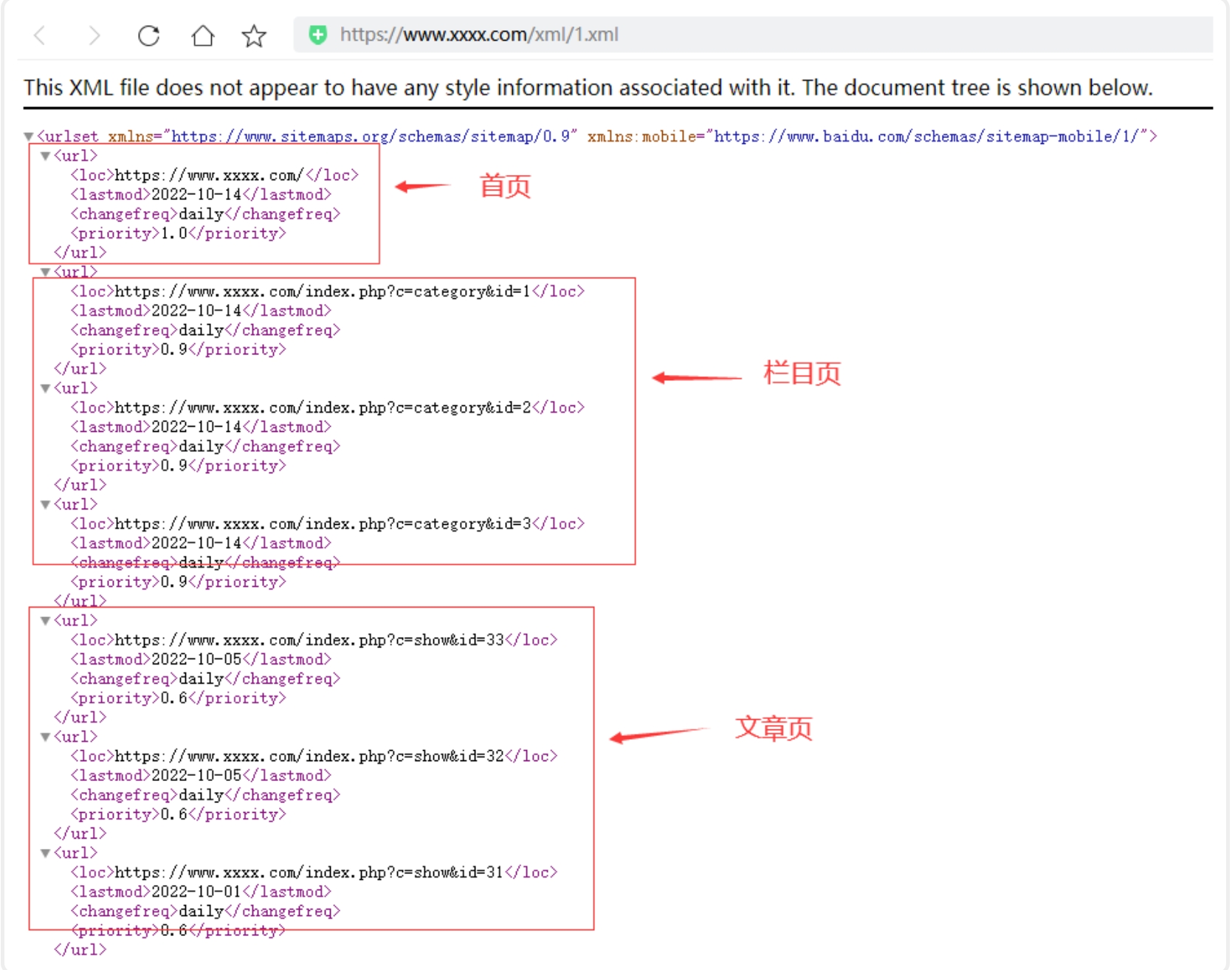This screenshot has height=970, width=1232.
Task: Select the loc line with category&id=1
Action: [x=328, y=292]
